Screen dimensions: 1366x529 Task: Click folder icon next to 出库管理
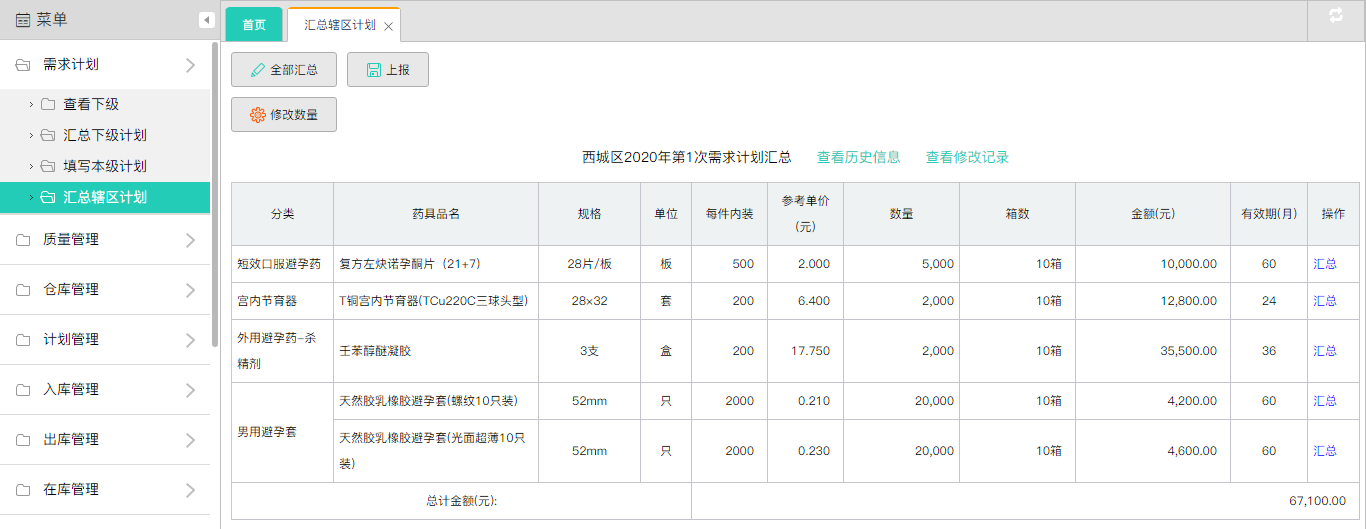pyautogui.click(x=23, y=440)
